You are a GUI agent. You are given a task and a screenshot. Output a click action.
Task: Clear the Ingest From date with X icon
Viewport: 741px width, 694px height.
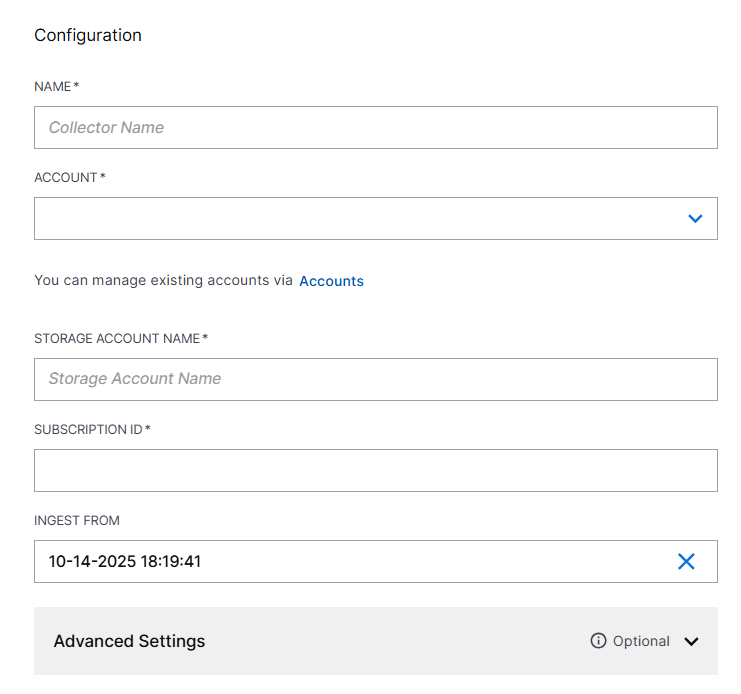(x=686, y=562)
